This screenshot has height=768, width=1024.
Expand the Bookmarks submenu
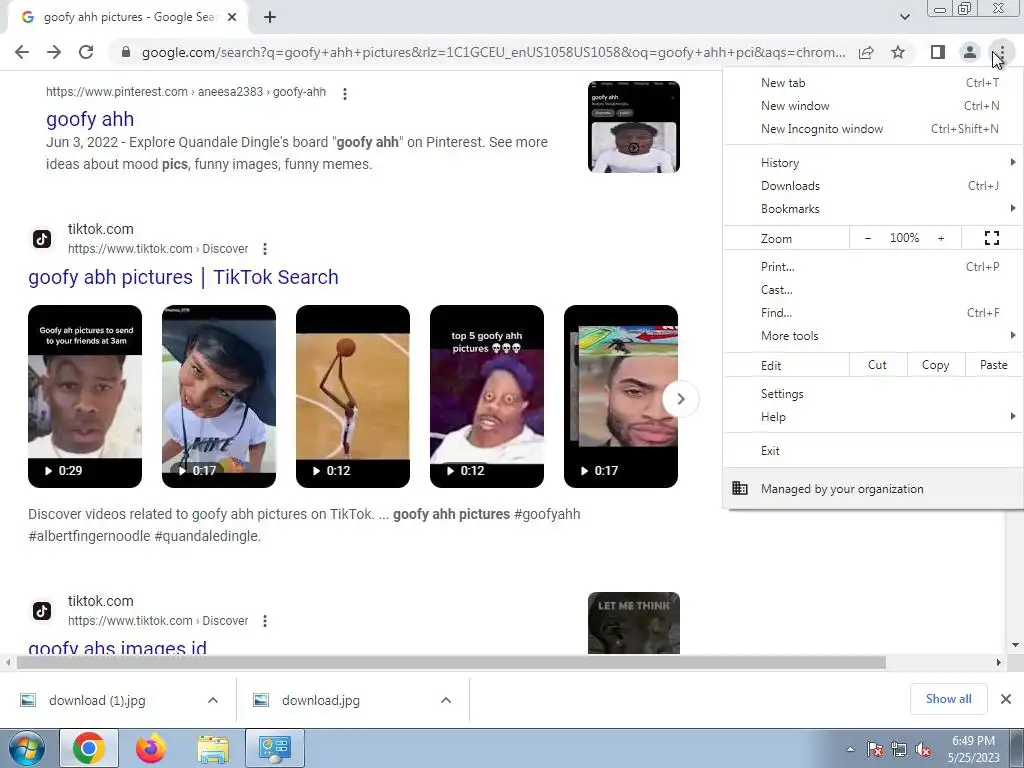(873, 208)
